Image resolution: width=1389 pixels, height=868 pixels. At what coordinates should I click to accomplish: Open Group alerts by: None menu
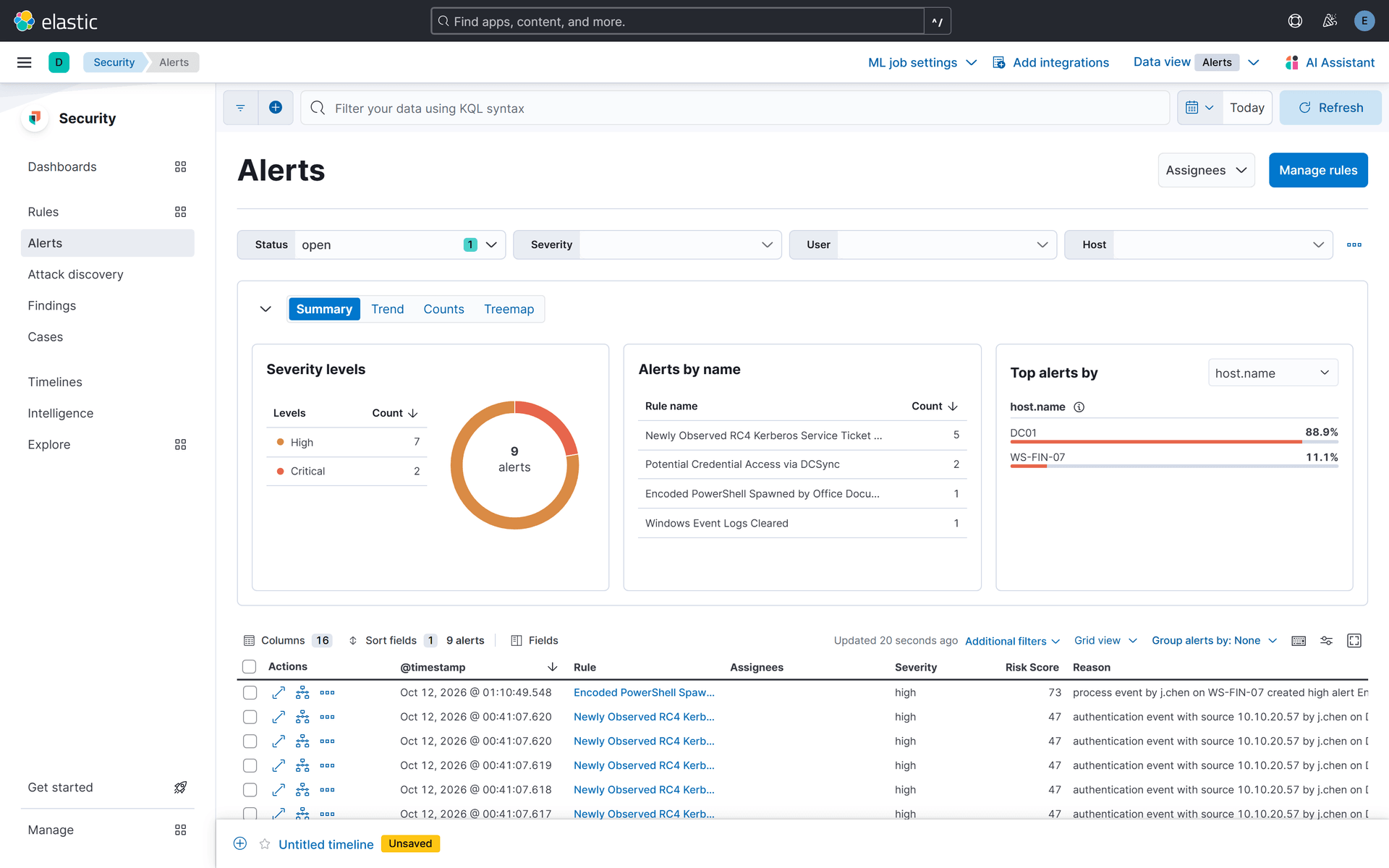[1214, 641]
